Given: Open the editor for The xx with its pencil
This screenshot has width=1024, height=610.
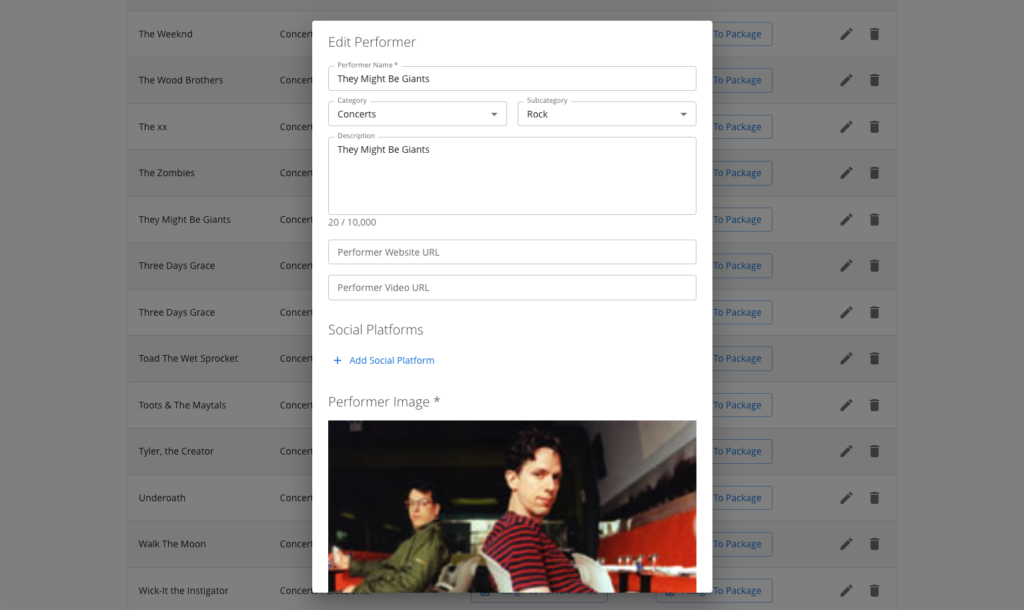Looking at the screenshot, I should (846, 127).
